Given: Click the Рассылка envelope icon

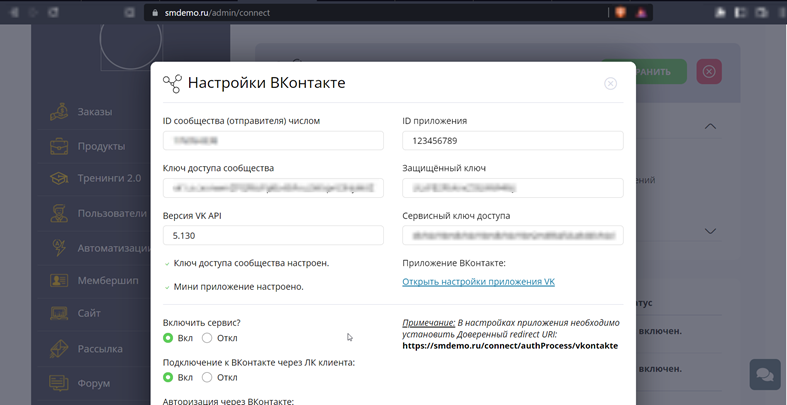Looking at the screenshot, I should click(59, 348).
